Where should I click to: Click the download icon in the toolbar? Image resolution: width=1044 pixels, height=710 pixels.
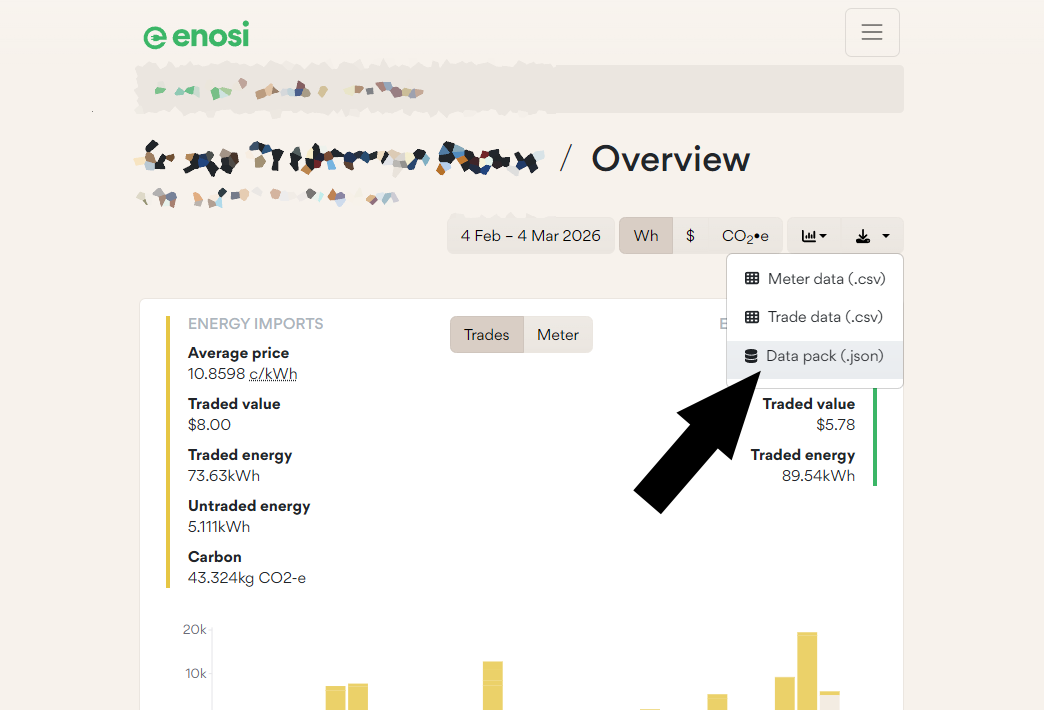pos(863,236)
